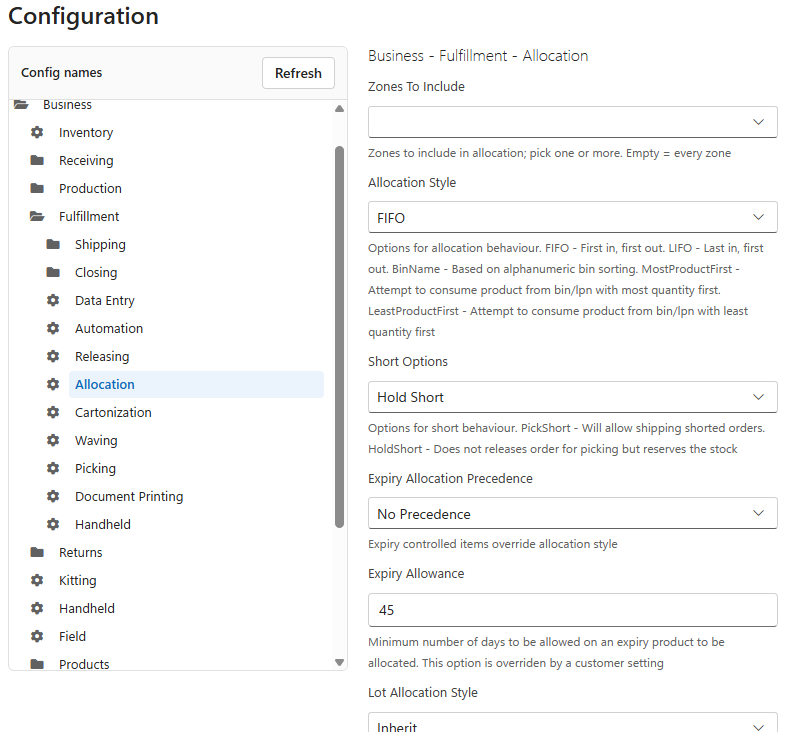Select the Inventory config item
Image resolution: width=788 pixels, height=732 pixels.
86,132
